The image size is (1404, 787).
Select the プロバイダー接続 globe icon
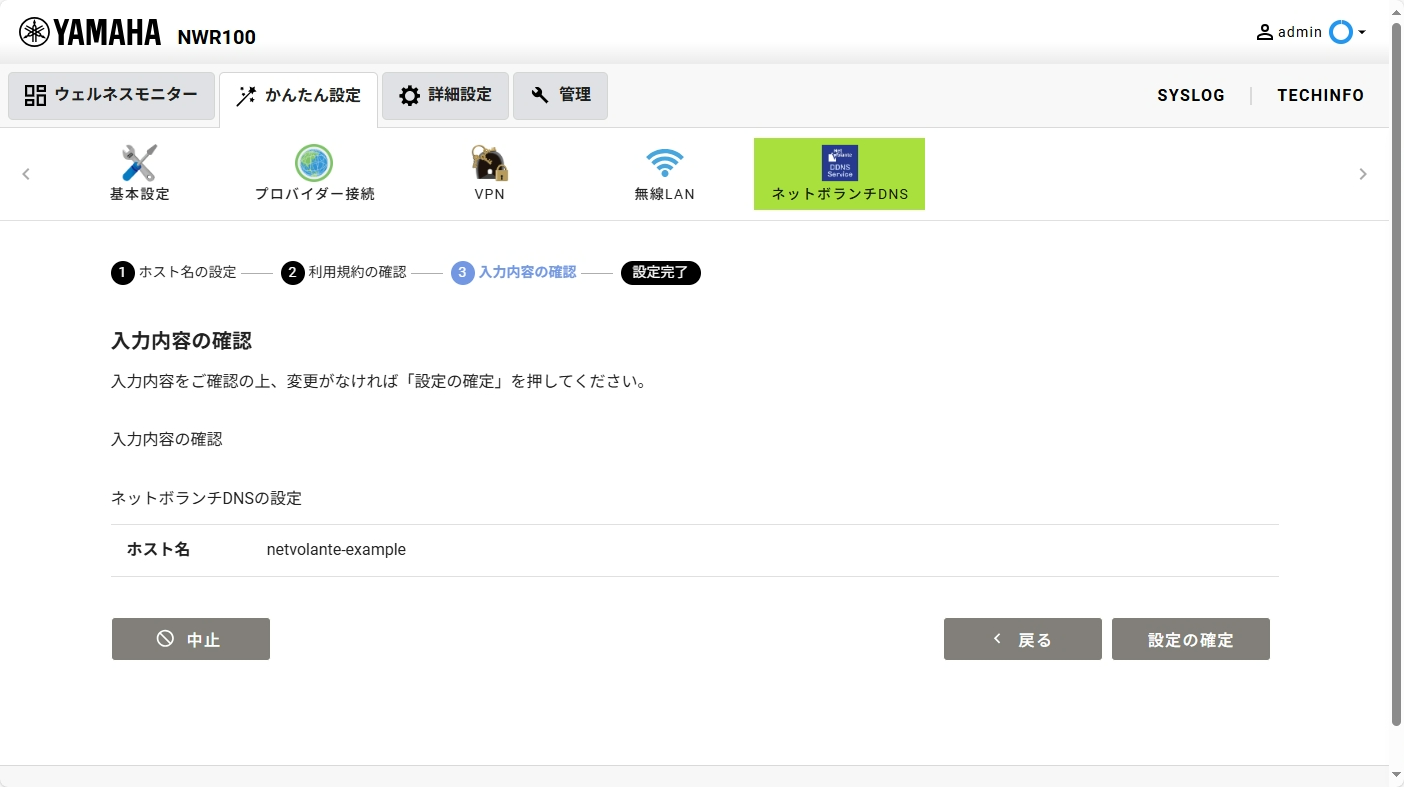click(x=314, y=163)
